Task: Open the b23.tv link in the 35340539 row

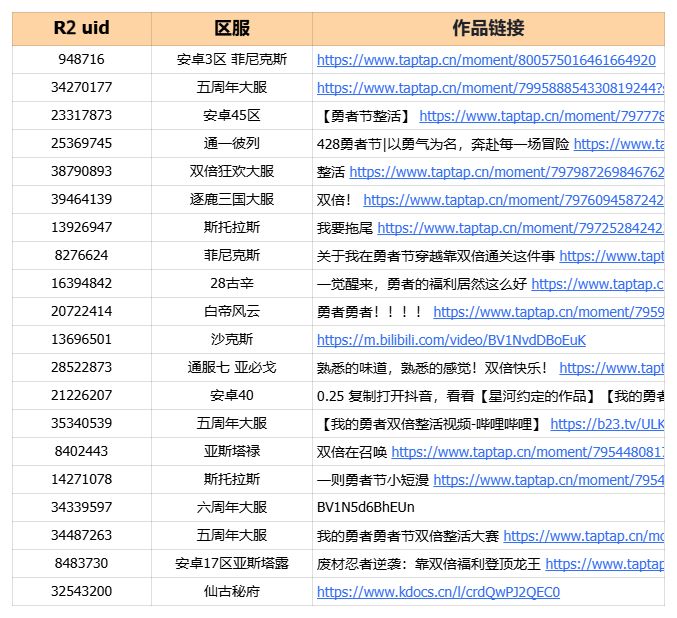Action: (x=607, y=425)
